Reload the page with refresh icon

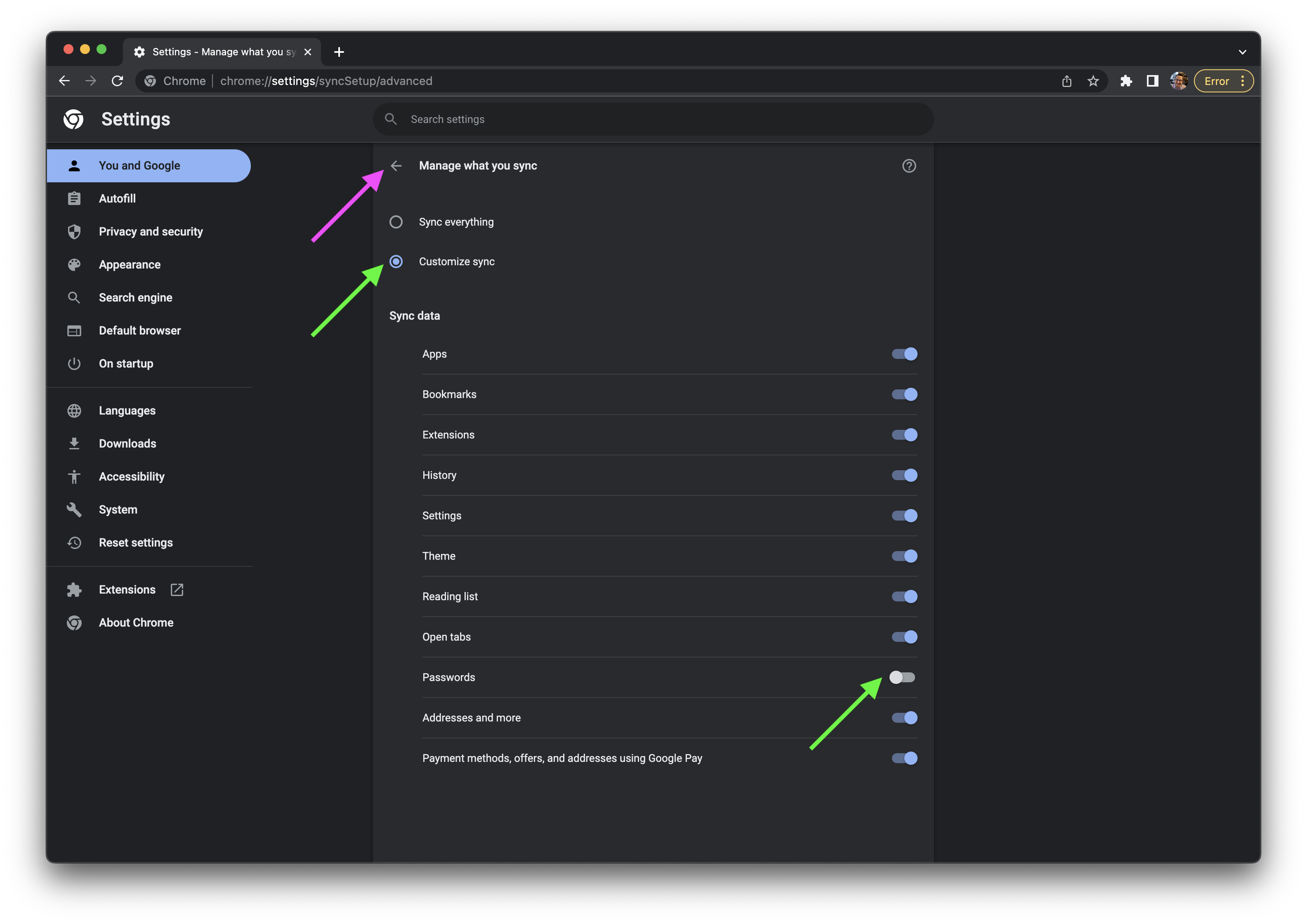coord(117,81)
